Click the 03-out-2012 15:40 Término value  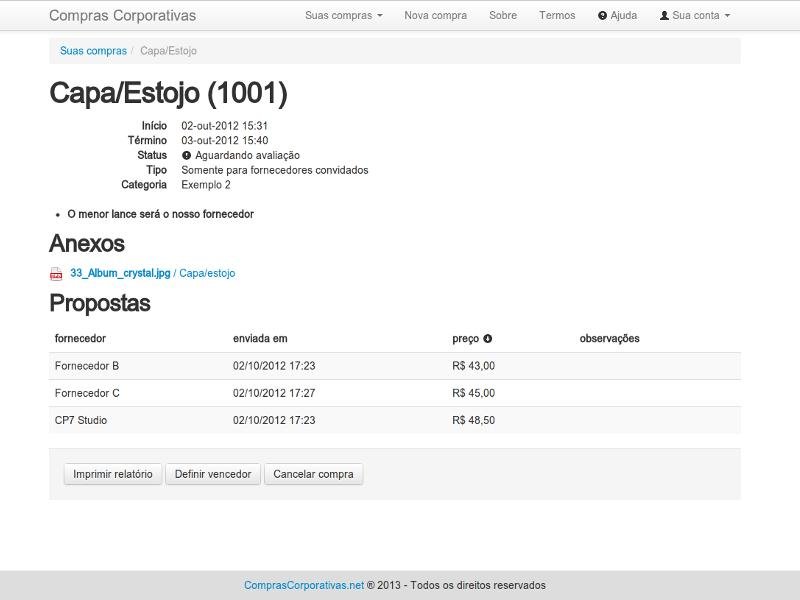pos(224,140)
